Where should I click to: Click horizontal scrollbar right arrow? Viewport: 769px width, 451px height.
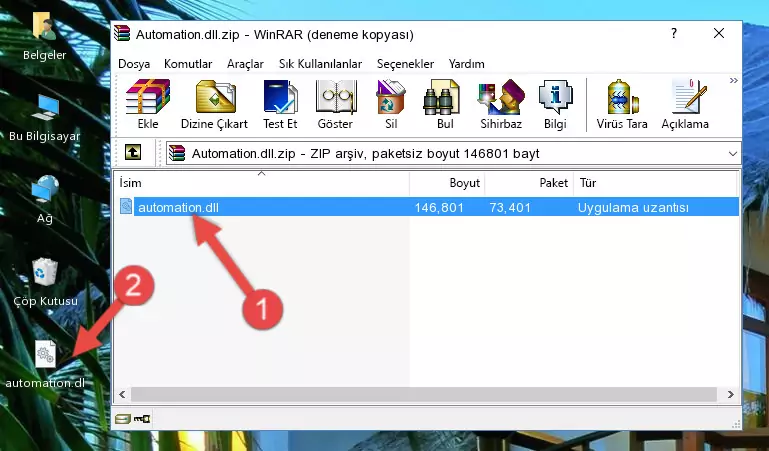730,395
